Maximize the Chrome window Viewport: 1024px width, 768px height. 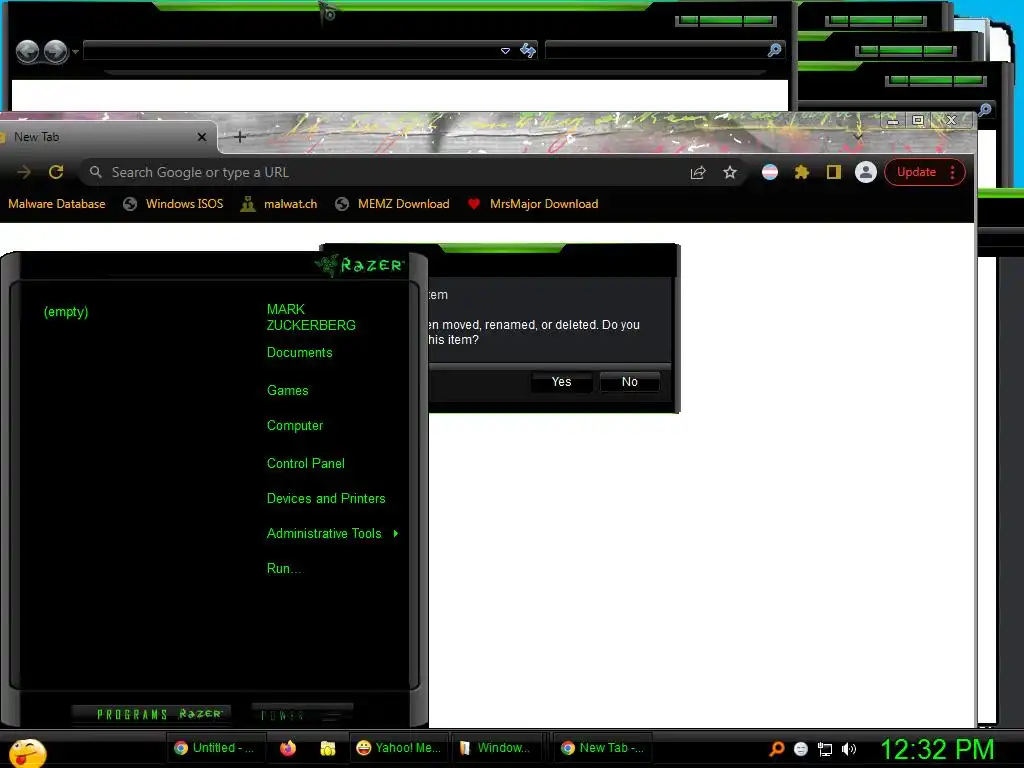tap(918, 120)
